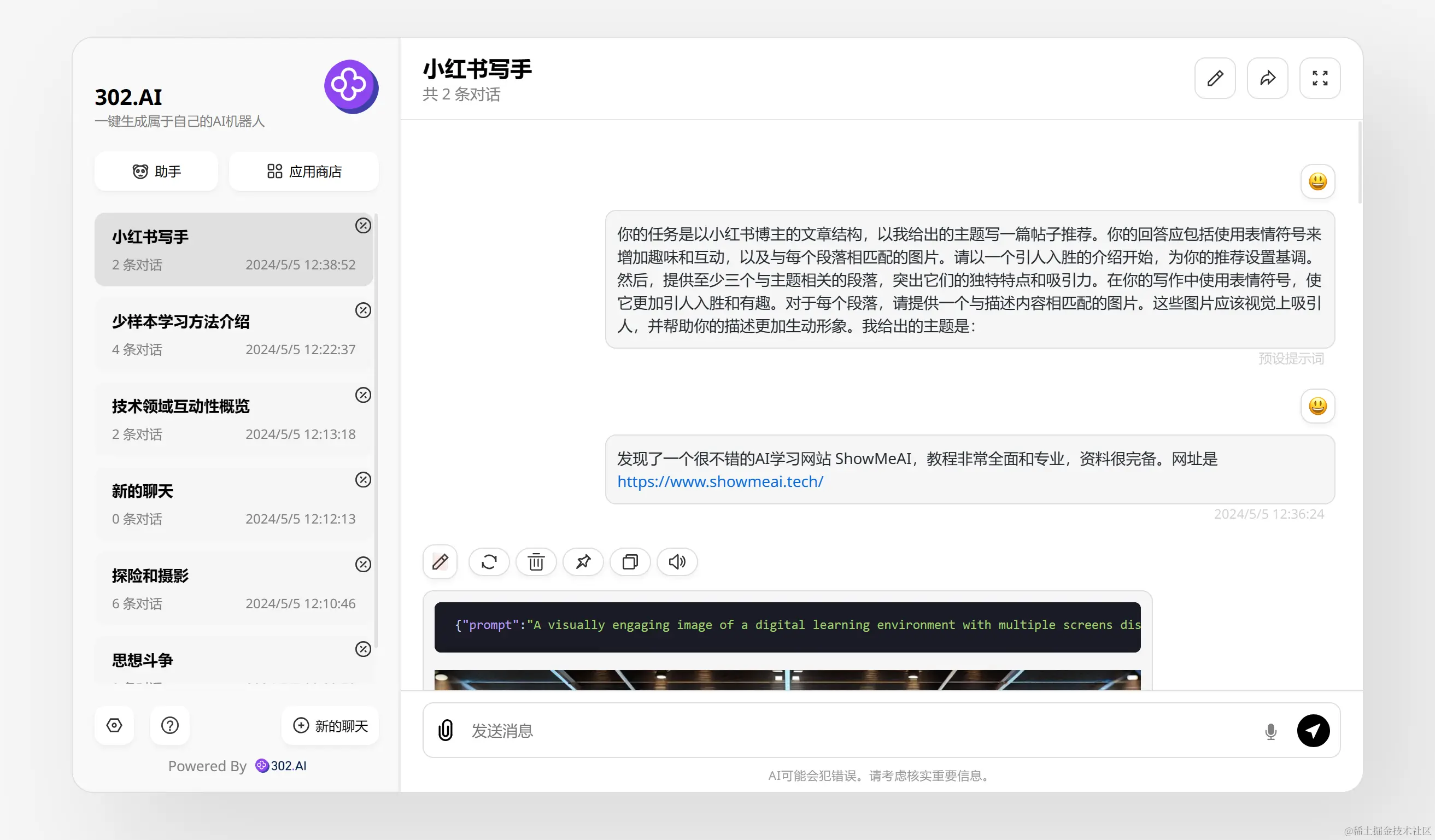Click the paperclip attachment icon
Image resolution: width=1435 pixels, height=840 pixels.
[446, 730]
